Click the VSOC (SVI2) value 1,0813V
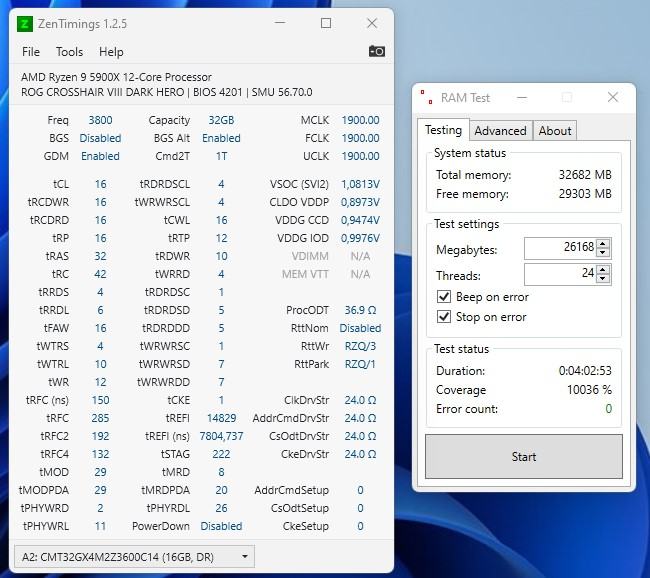 360,184
